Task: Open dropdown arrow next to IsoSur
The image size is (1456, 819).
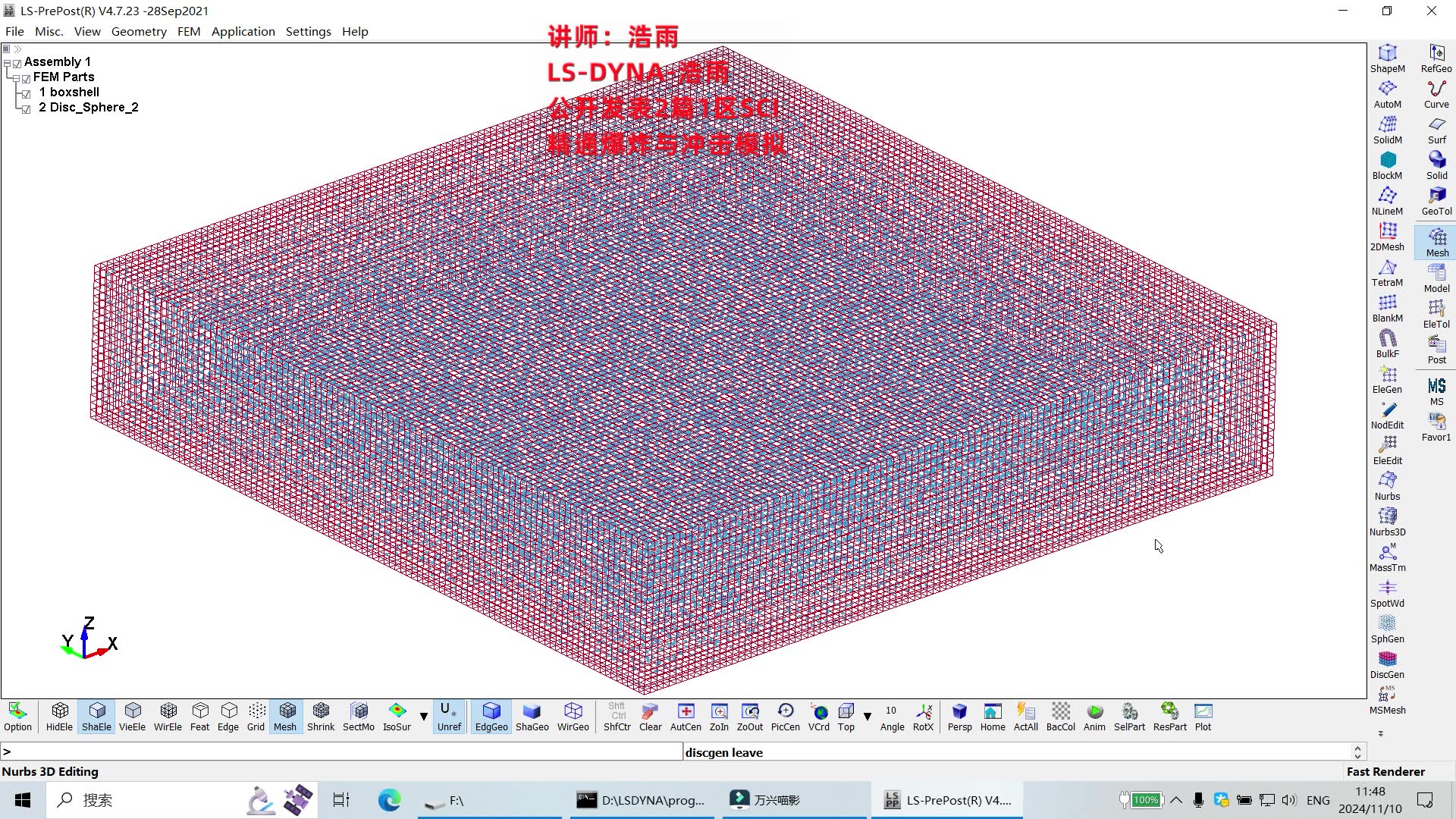Action: click(424, 716)
